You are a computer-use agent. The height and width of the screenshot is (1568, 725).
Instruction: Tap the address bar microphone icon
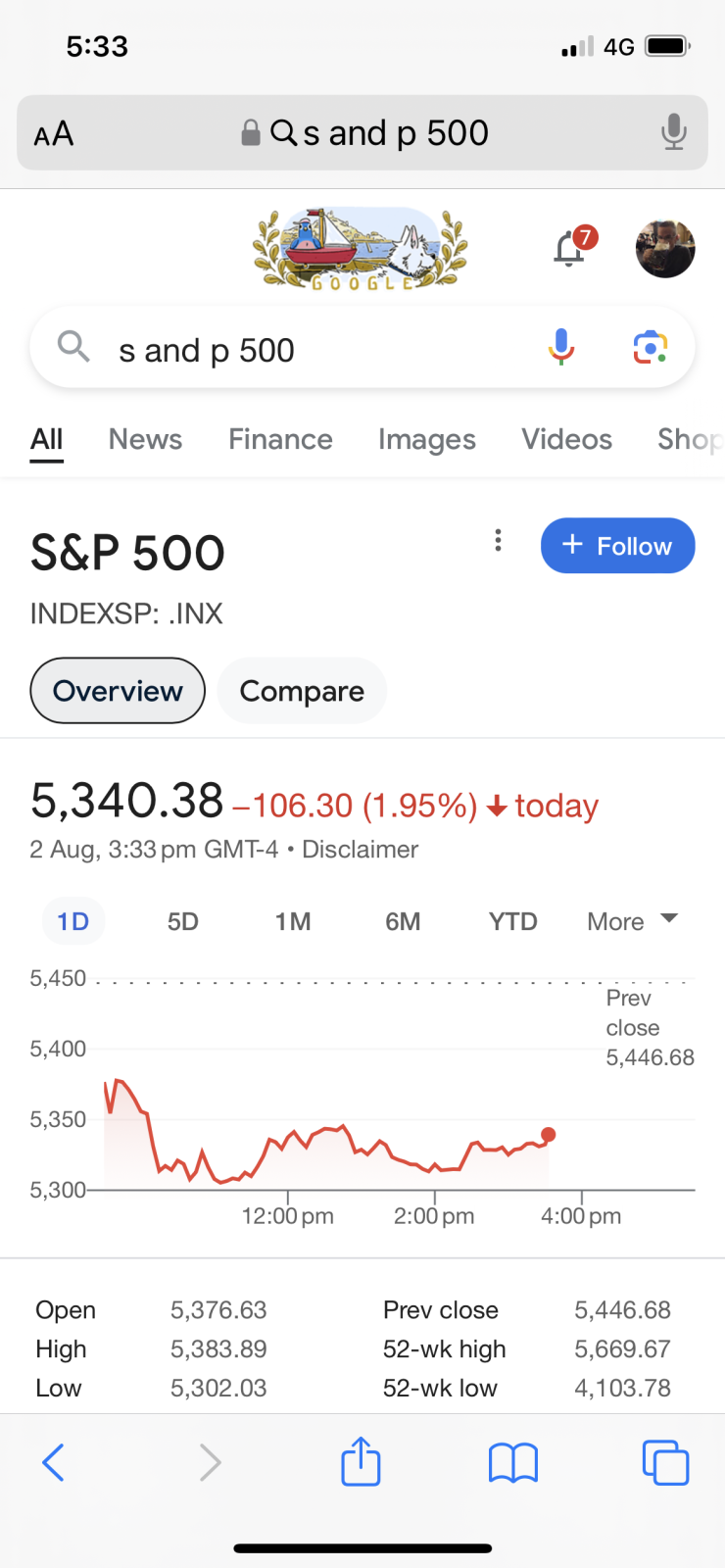[x=673, y=132]
